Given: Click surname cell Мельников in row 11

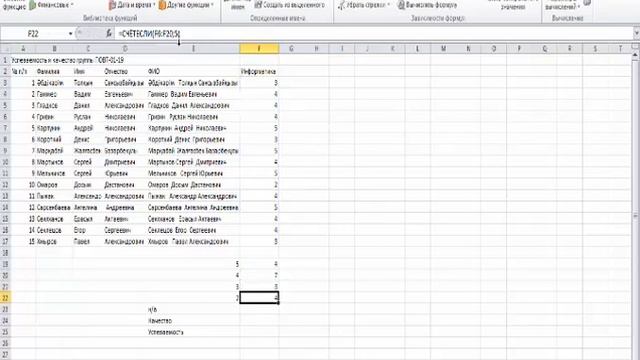Looking at the screenshot, I should pyautogui.click(x=54, y=173).
